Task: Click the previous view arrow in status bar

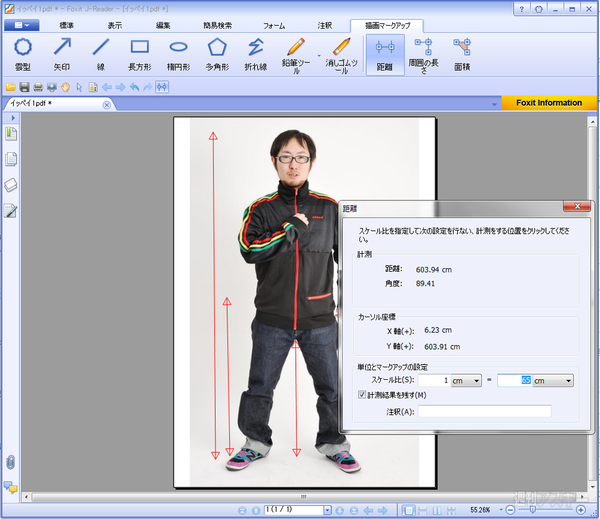Action: click(368, 511)
